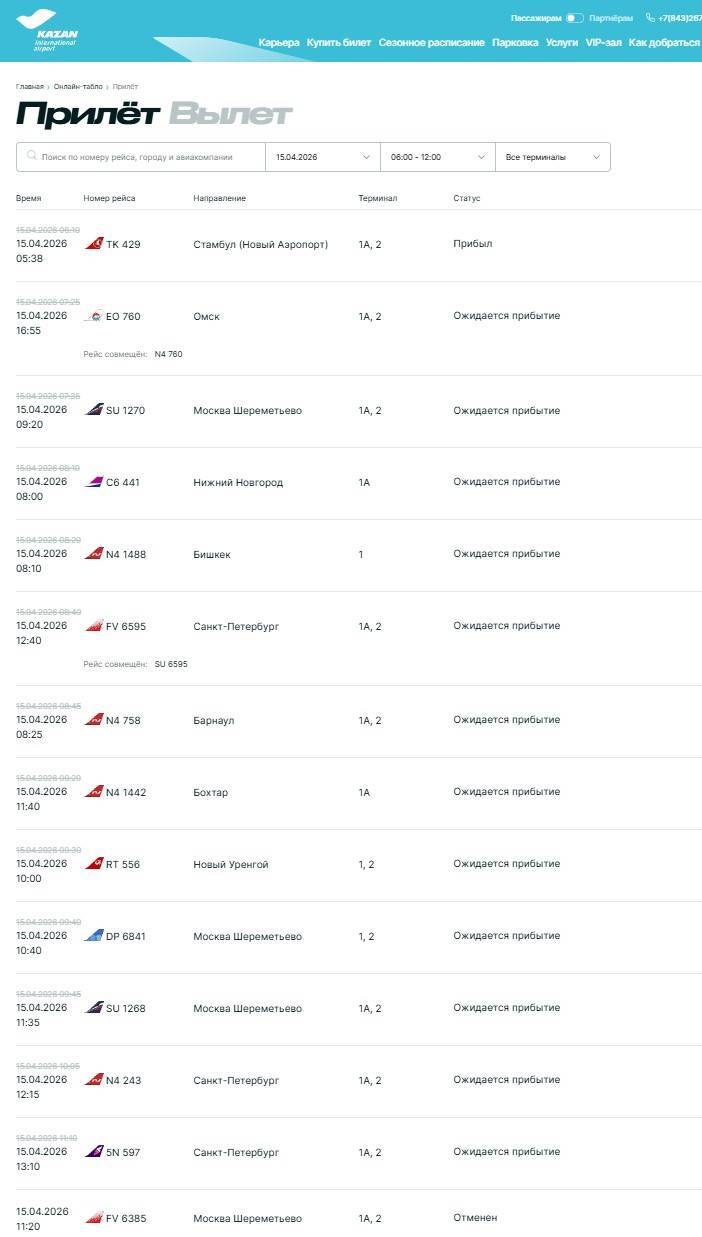The image size is (702, 1237).
Task: Open the Парковка menu item
Action: [x=515, y=43]
